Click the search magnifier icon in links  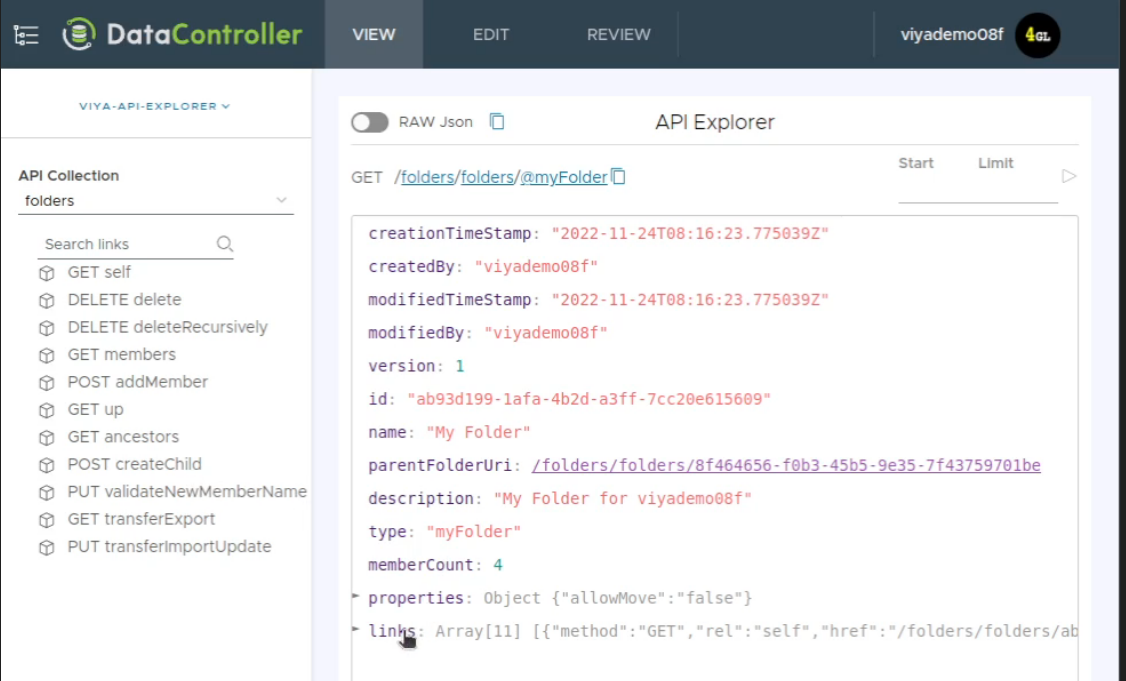click(x=225, y=244)
